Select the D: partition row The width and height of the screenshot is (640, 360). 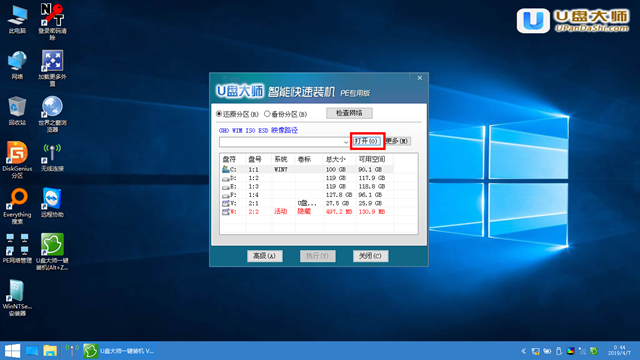[307, 178]
